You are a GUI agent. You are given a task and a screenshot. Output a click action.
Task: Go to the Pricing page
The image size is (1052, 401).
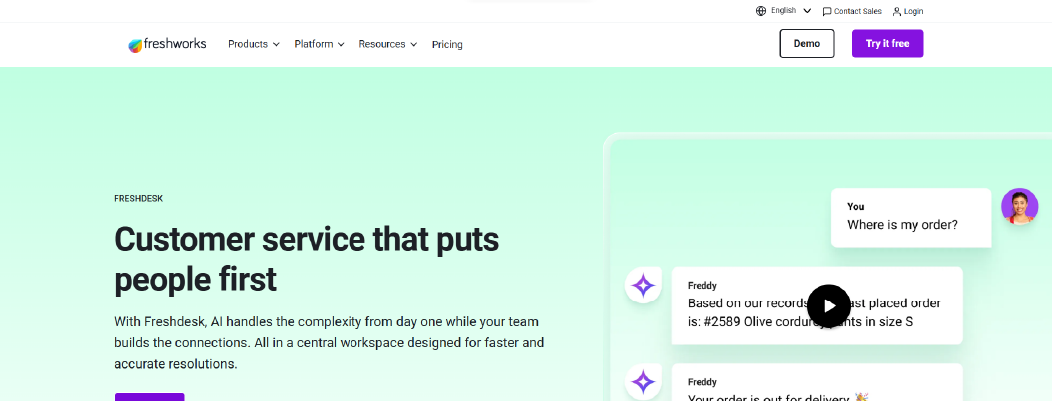coord(447,44)
